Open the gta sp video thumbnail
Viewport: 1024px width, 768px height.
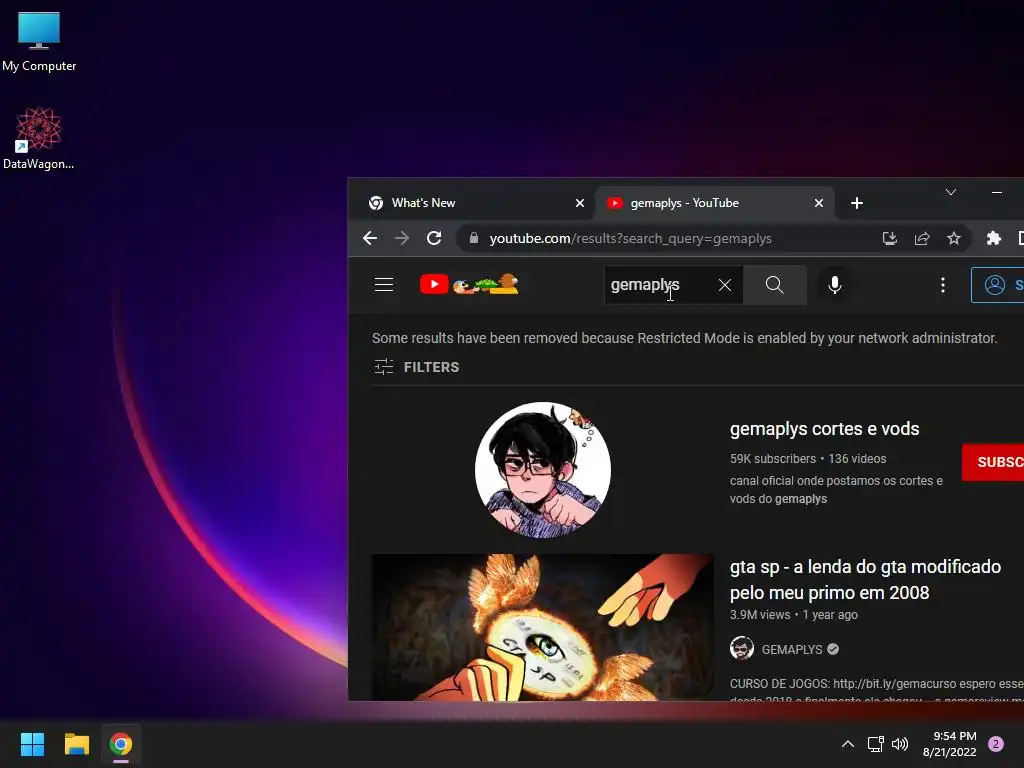543,627
